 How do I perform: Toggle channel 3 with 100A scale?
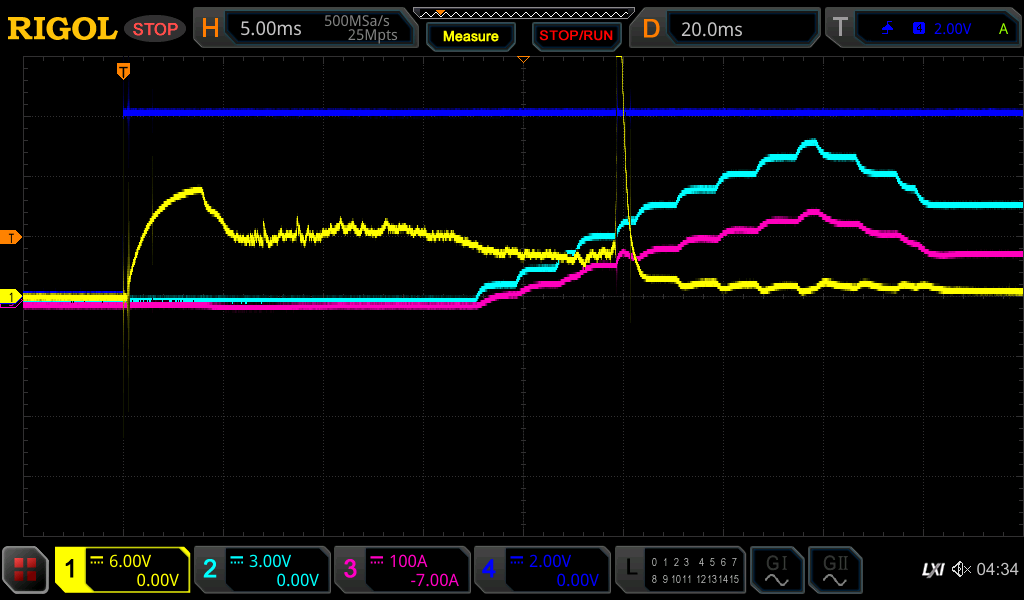[x=401, y=570]
